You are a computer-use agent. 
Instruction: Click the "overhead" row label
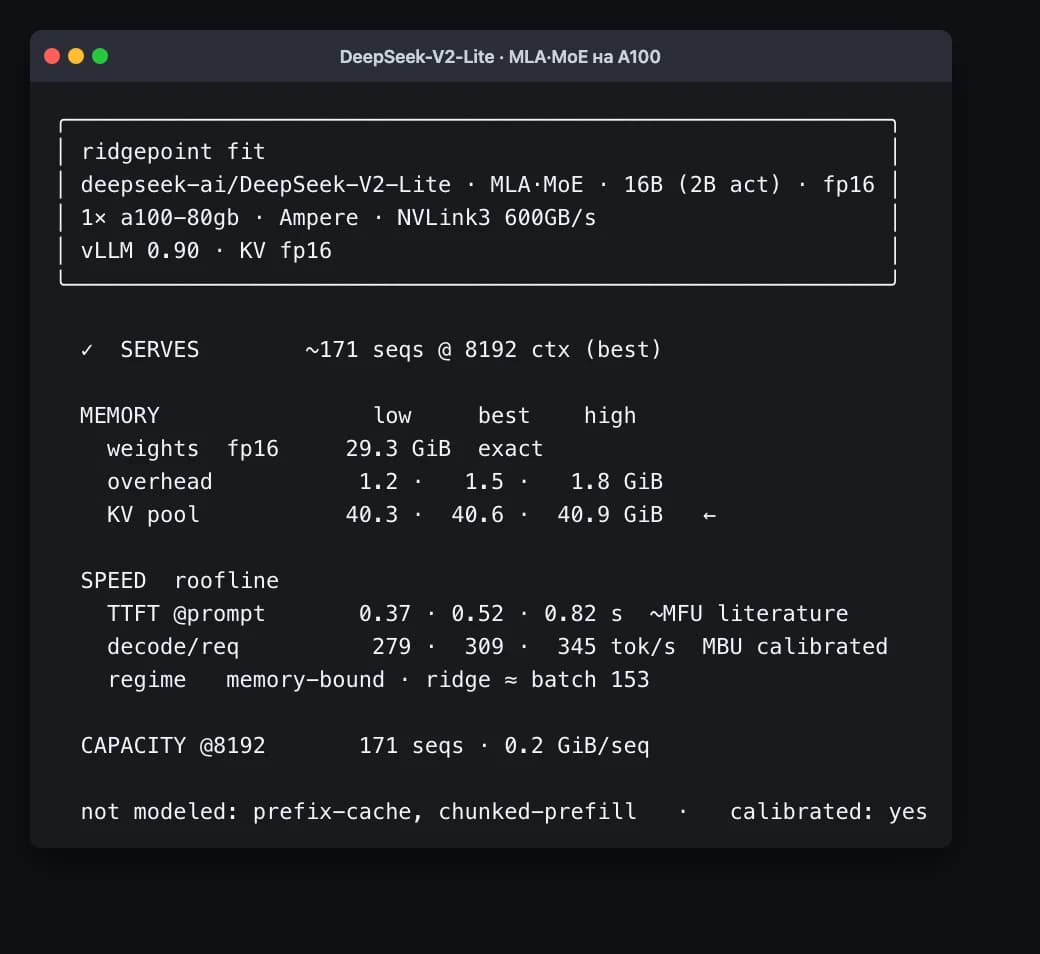(x=160, y=482)
